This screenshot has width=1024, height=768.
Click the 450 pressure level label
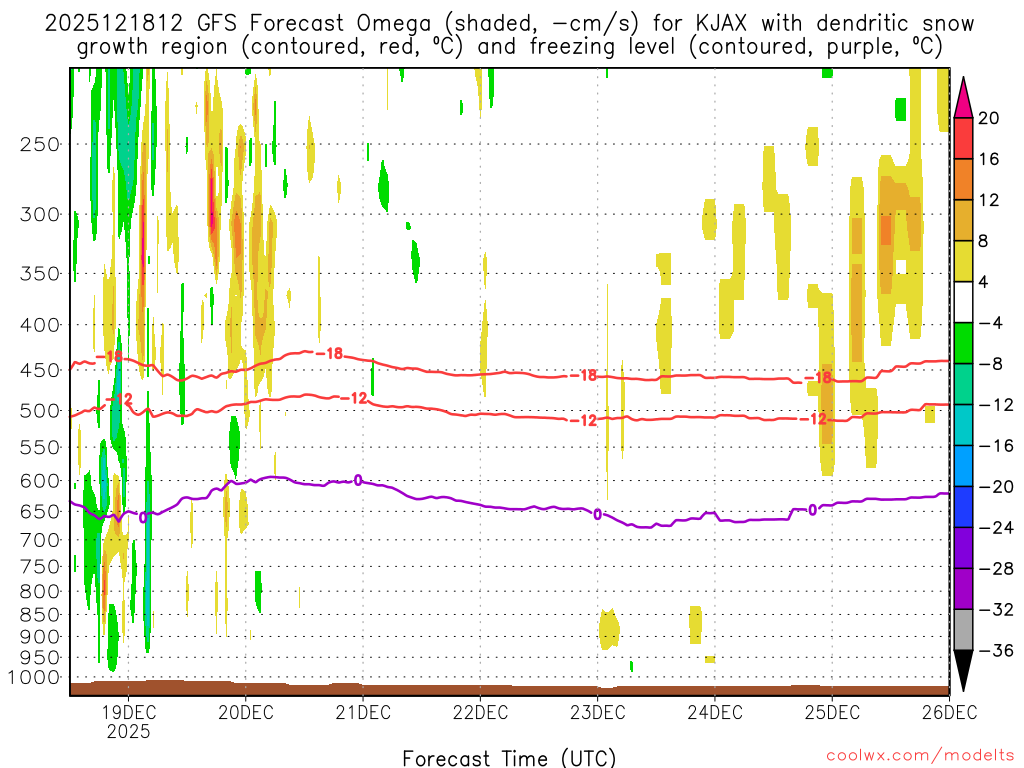pos(40,370)
